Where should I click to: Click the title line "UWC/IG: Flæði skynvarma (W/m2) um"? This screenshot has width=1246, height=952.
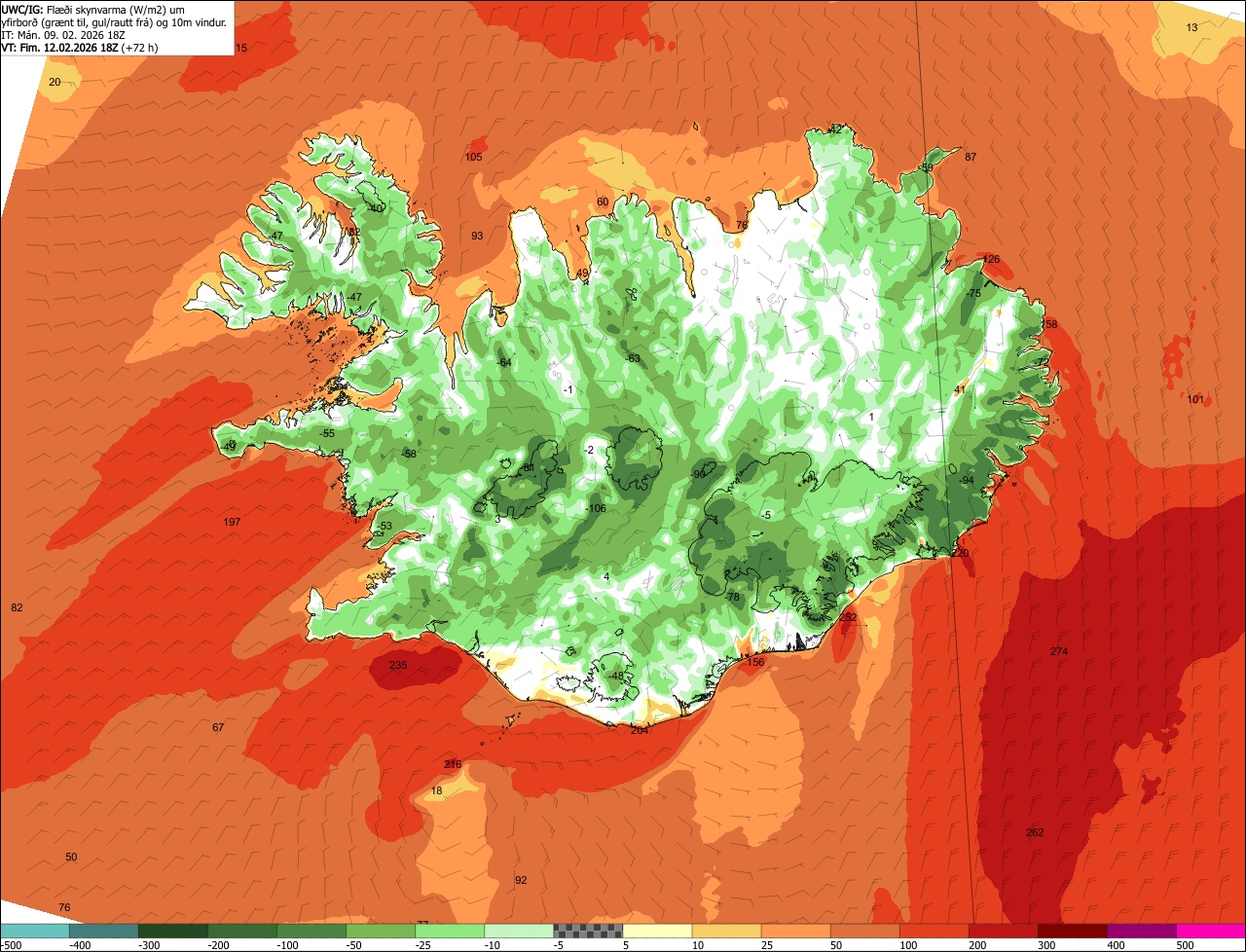coord(93,10)
